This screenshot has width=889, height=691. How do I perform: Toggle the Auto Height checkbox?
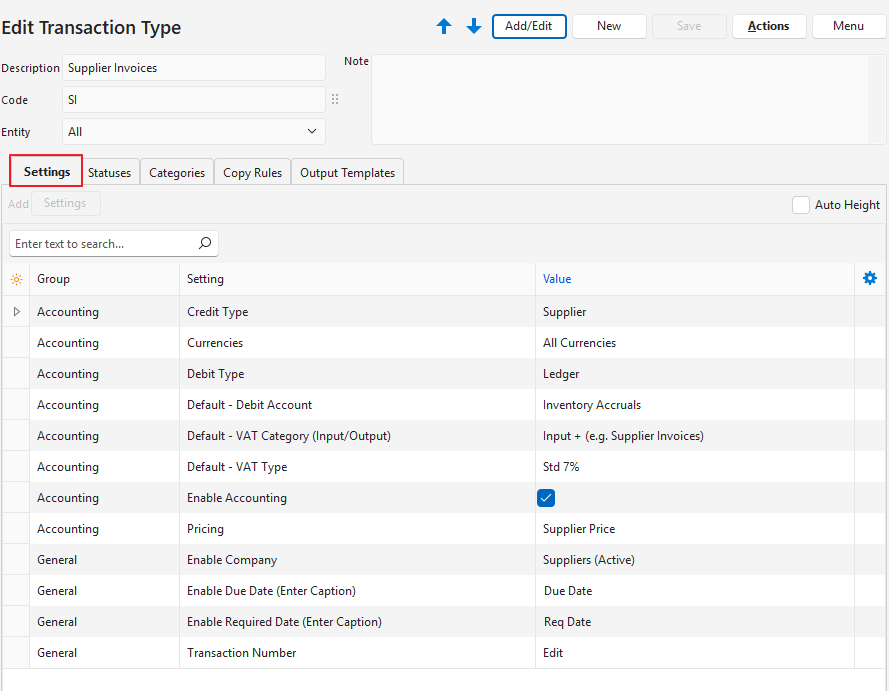801,205
